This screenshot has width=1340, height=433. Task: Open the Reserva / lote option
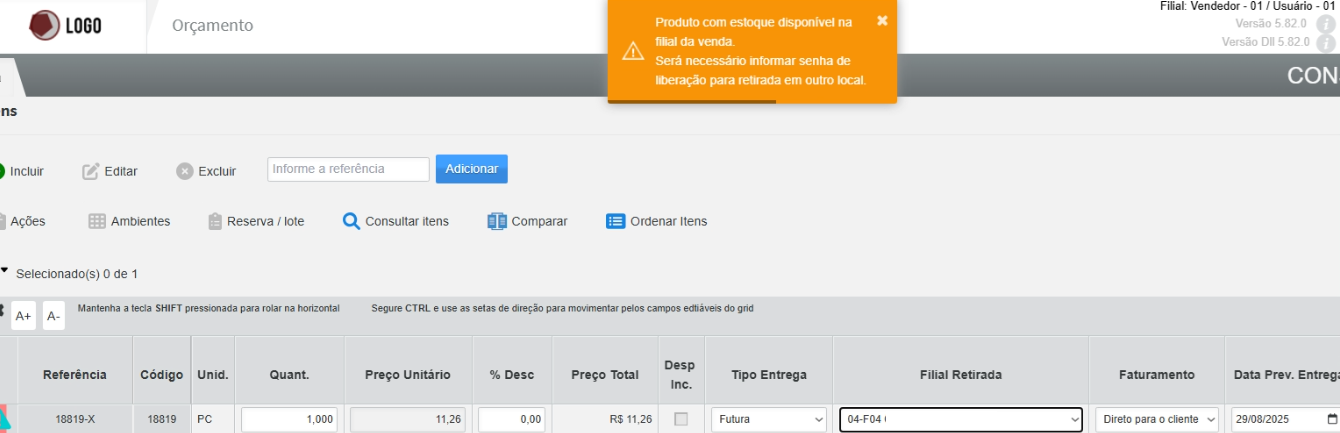click(x=266, y=221)
